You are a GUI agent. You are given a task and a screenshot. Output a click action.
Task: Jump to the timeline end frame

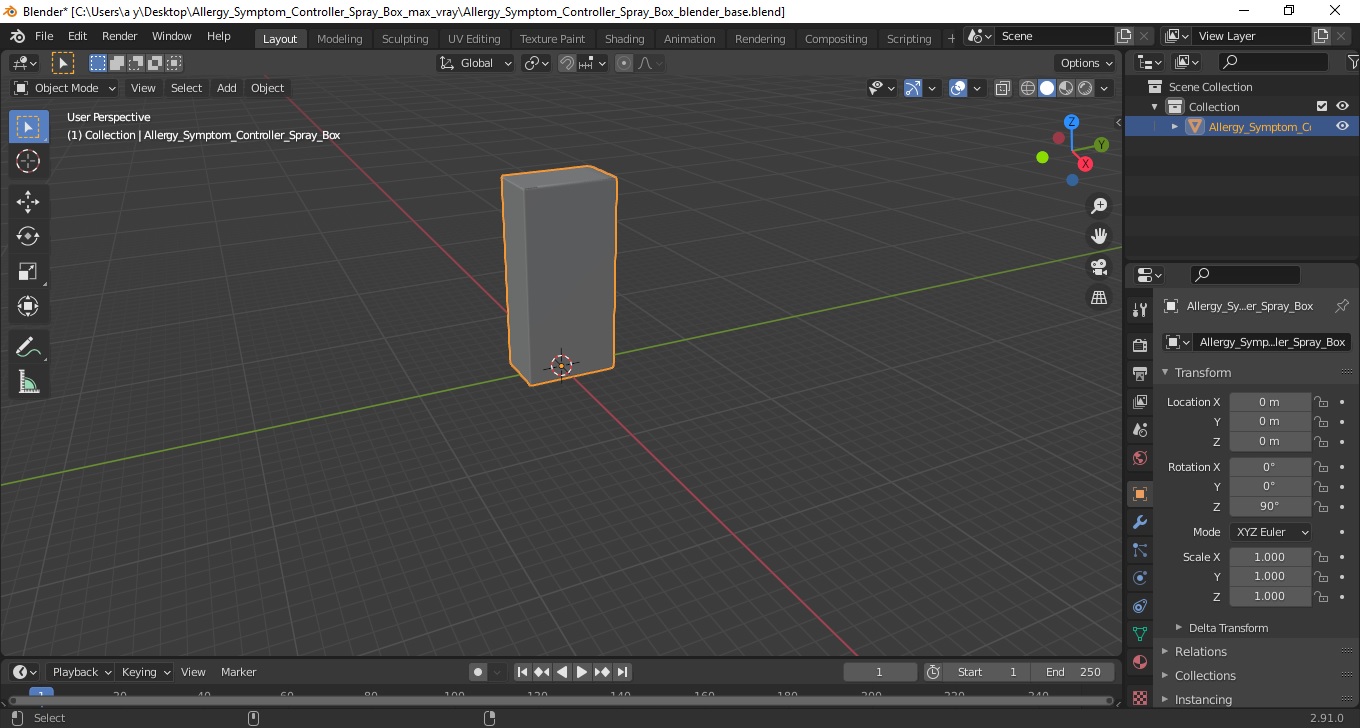[622, 672]
